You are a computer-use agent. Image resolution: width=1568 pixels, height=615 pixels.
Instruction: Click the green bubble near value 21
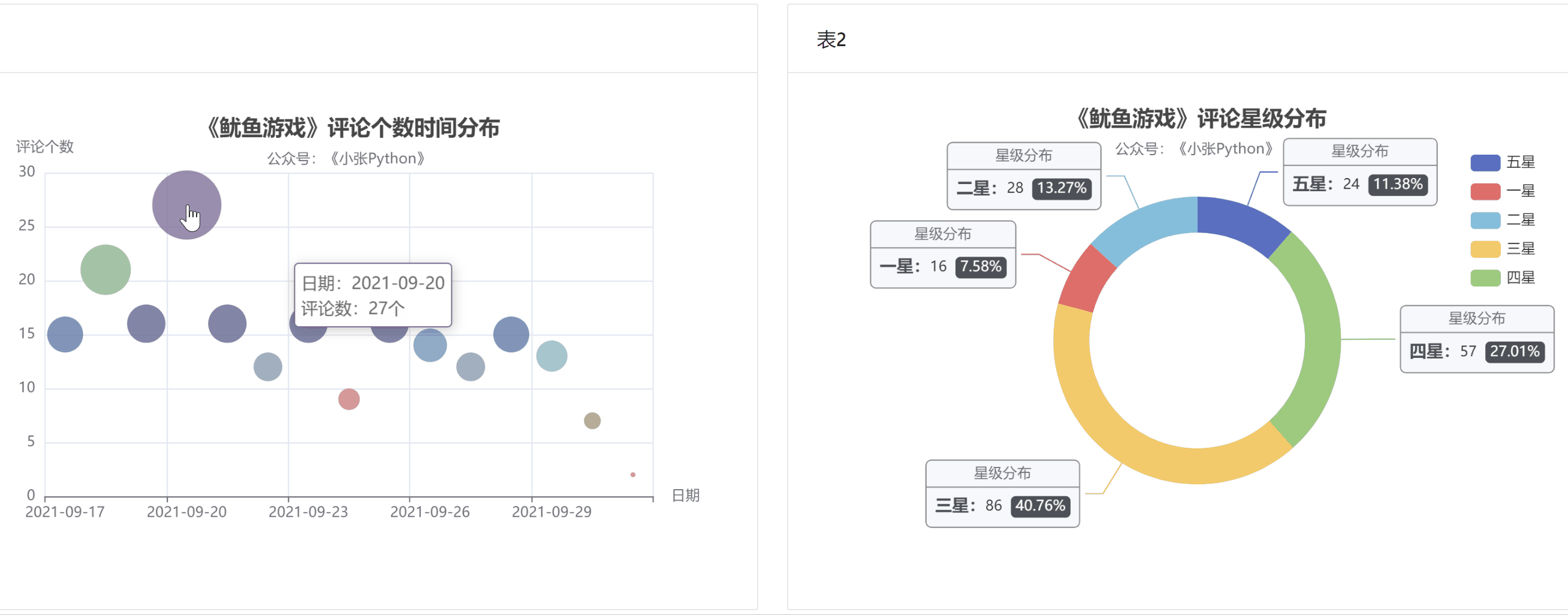tap(105, 270)
